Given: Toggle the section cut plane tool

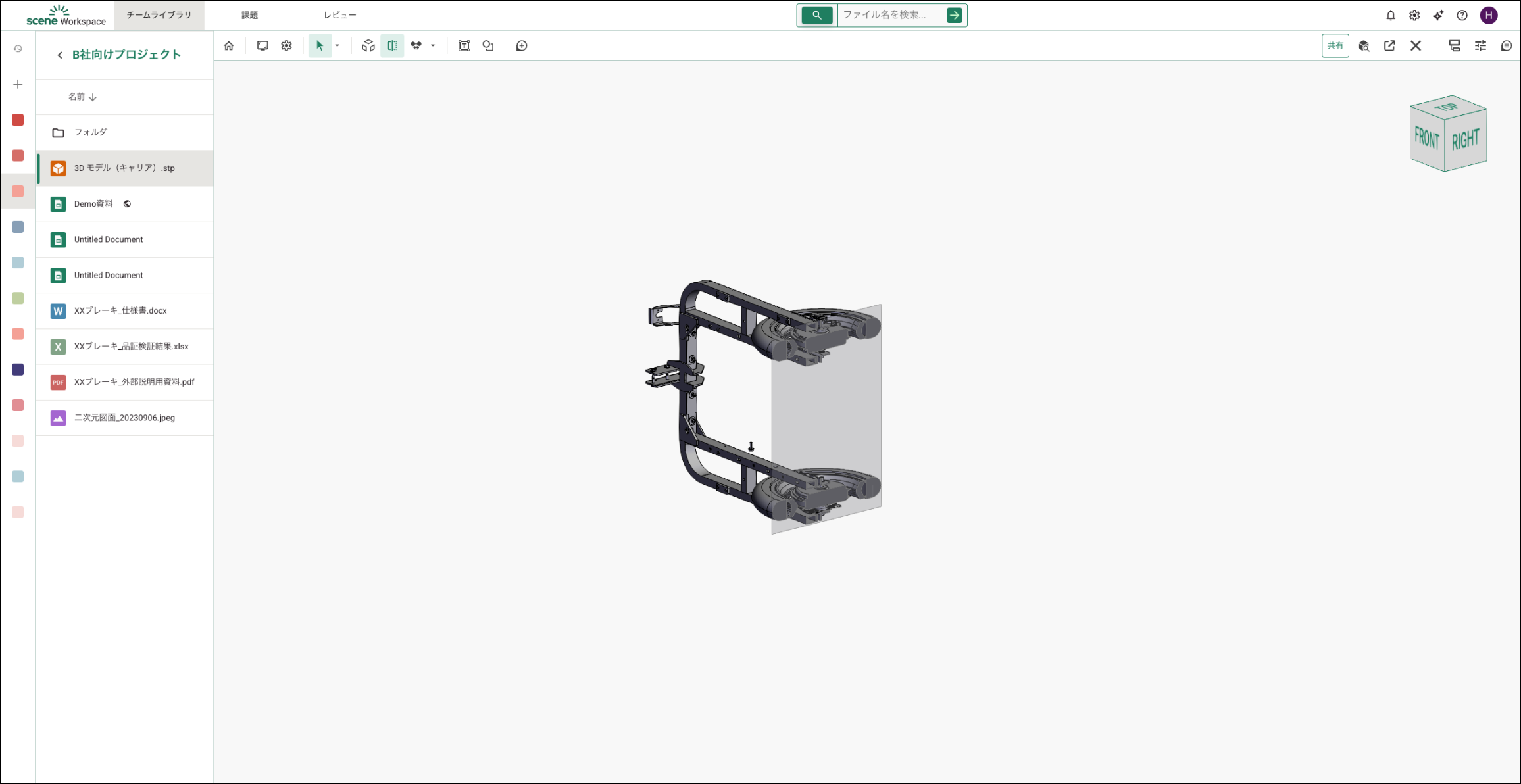Looking at the screenshot, I should pos(392,46).
